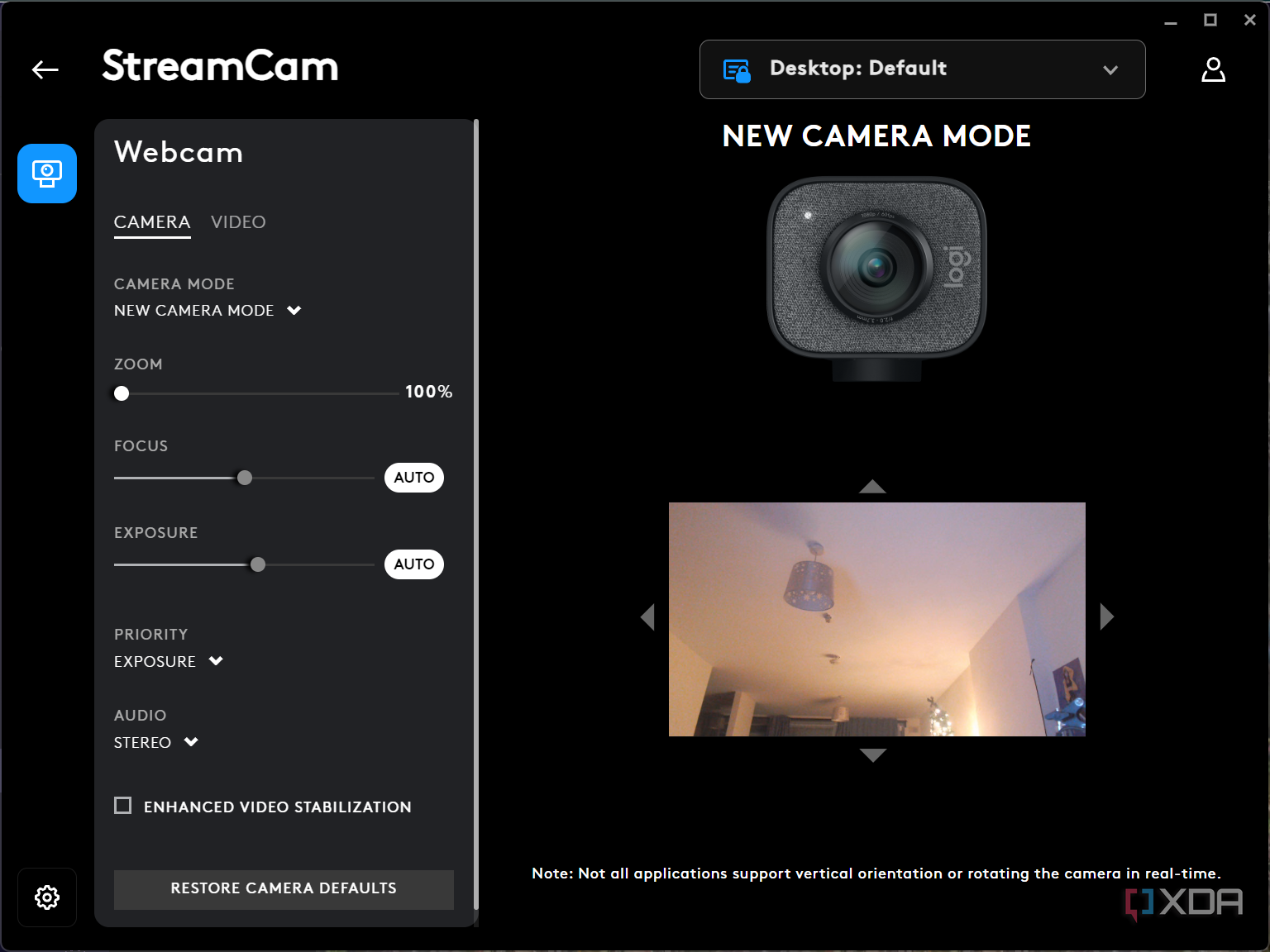Screen dimensions: 1270x952
Task: Toggle the Exposure AUTO button
Action: click(x=414, y=564)
